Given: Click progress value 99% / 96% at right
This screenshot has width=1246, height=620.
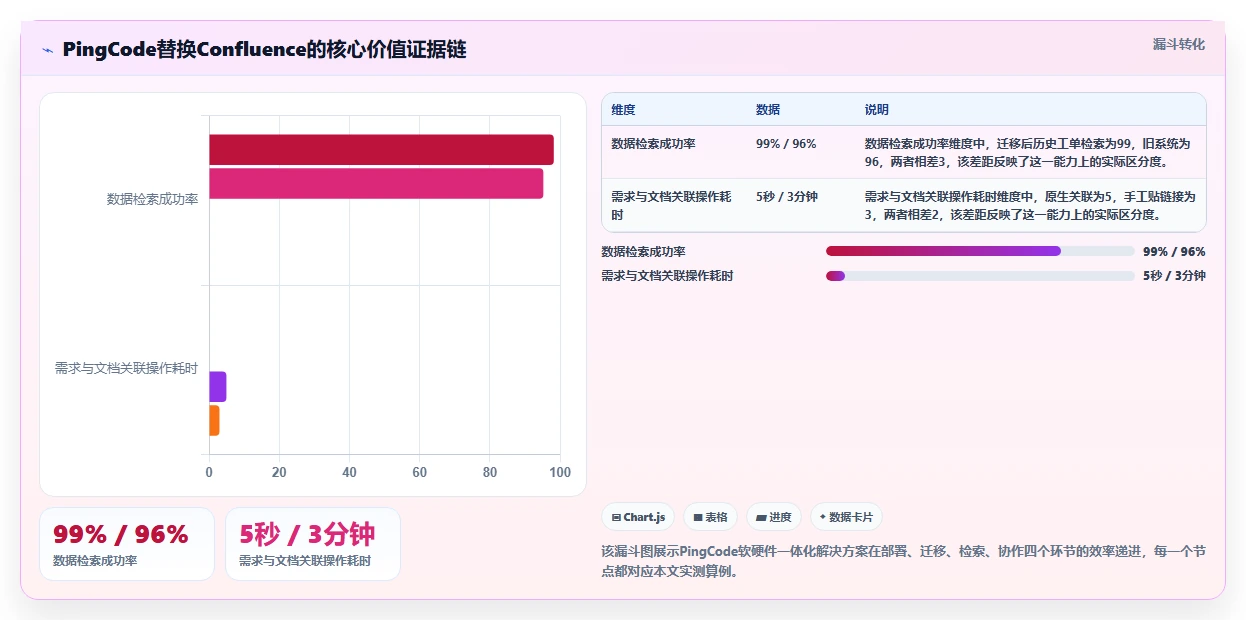Looking at the screenshot, I should (x=1174, y=252).
